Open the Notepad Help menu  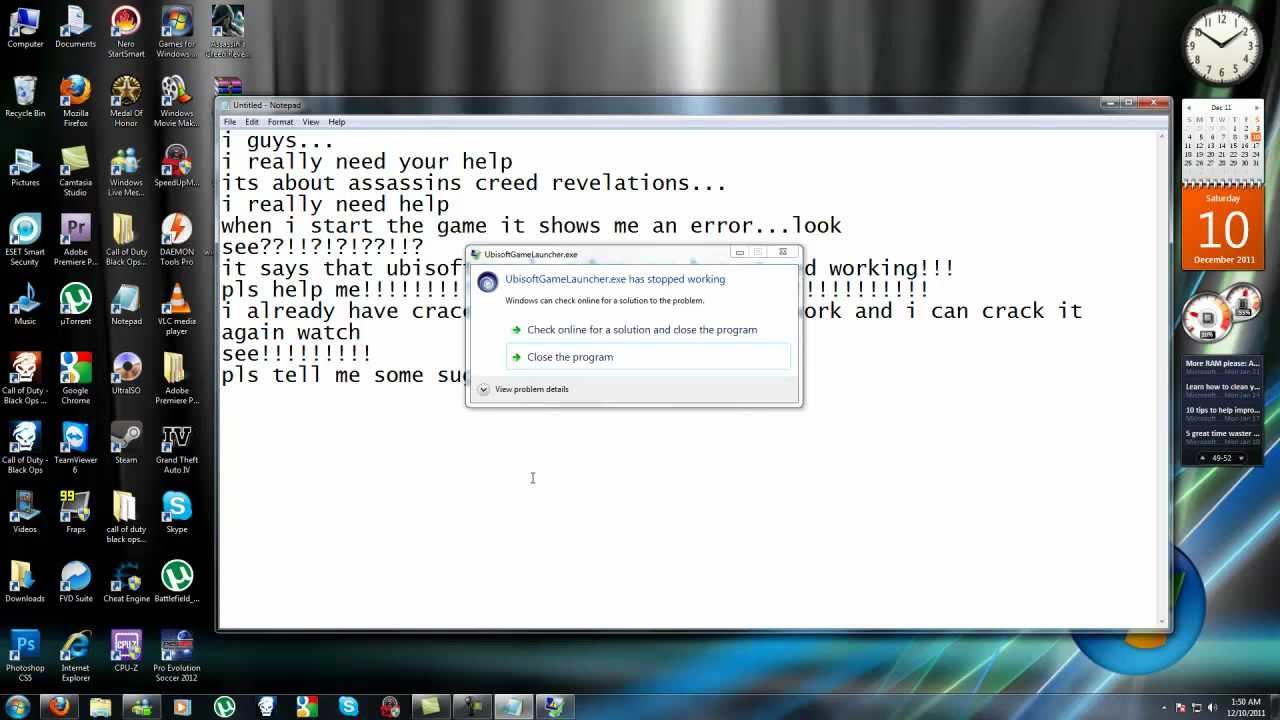(x=337, y=122)
